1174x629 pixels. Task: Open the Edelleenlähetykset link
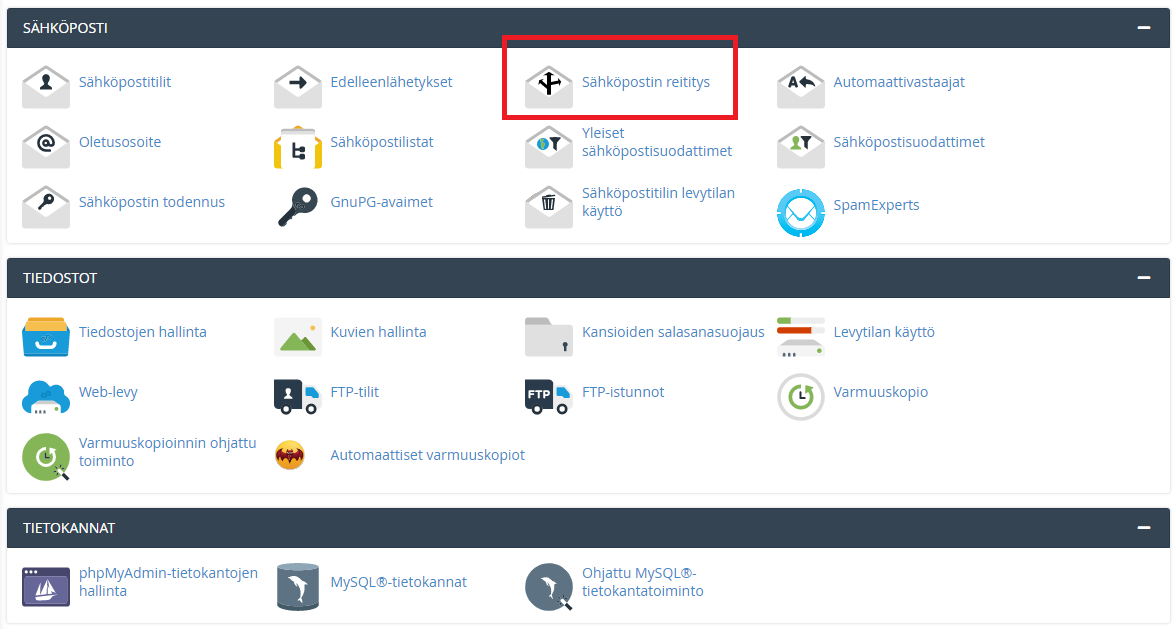(392, 82)
